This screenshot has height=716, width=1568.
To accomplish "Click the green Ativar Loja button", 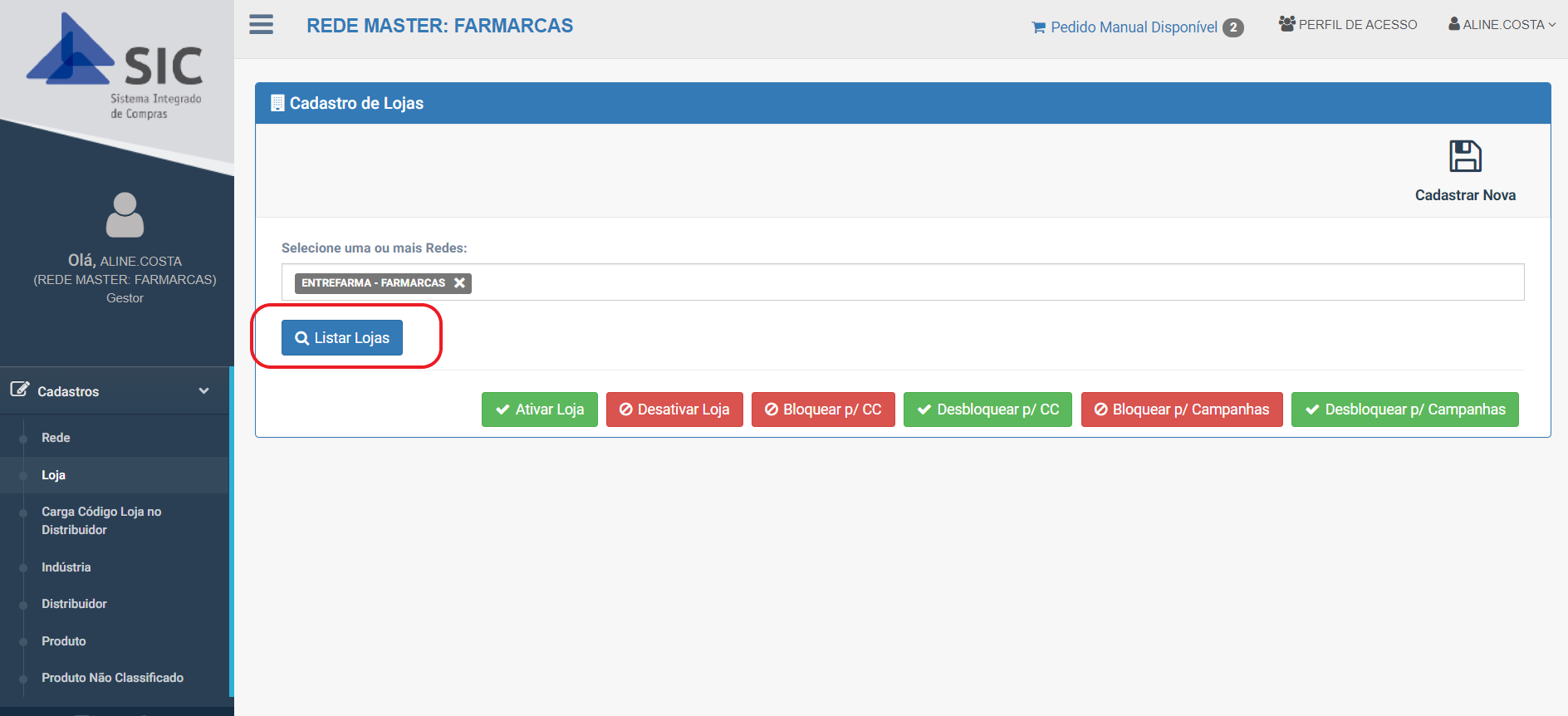I will (x=539, y=409).
